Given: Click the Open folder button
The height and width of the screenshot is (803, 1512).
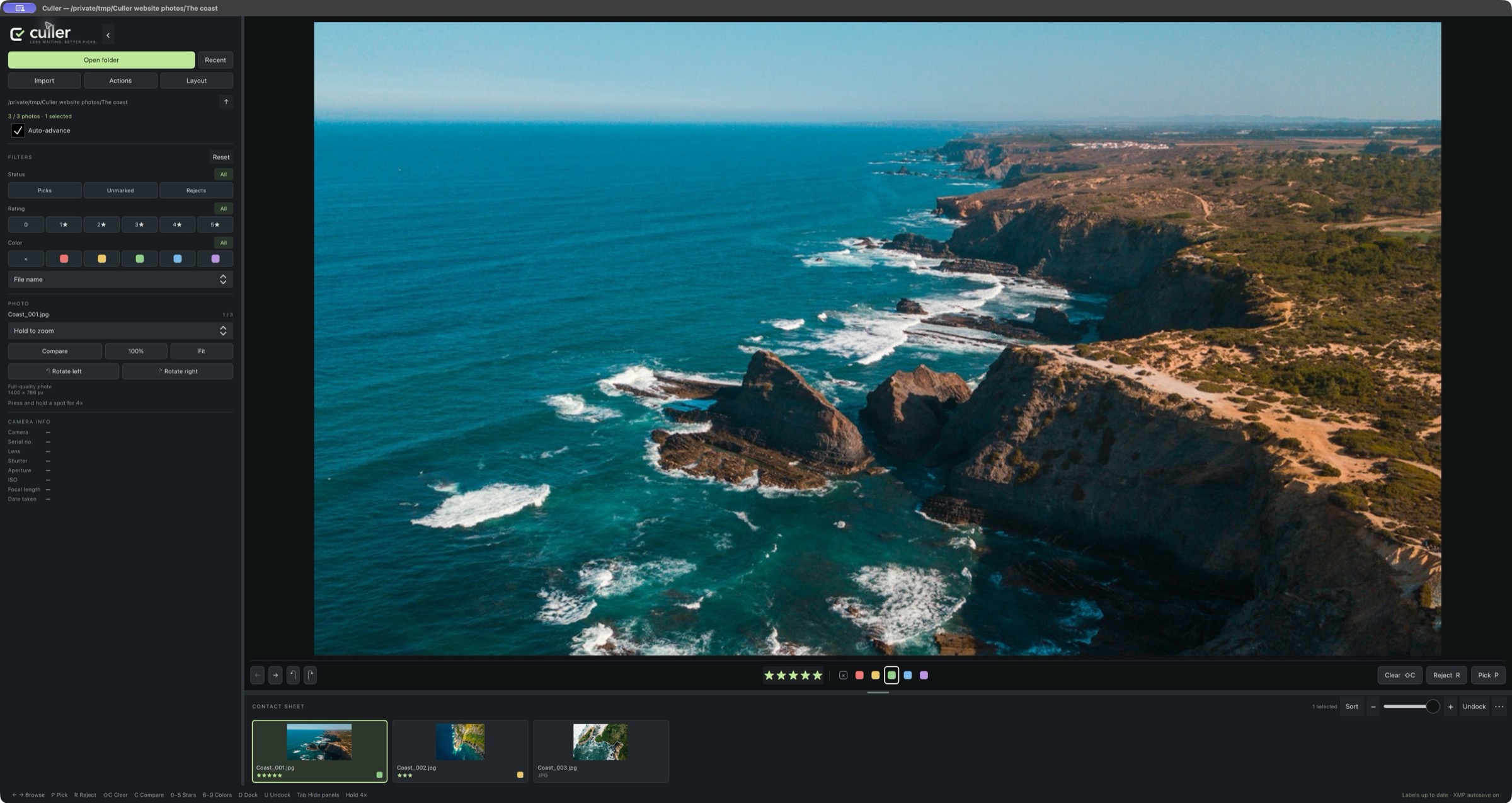Looking at the screenshot, I should pos(101,60).
